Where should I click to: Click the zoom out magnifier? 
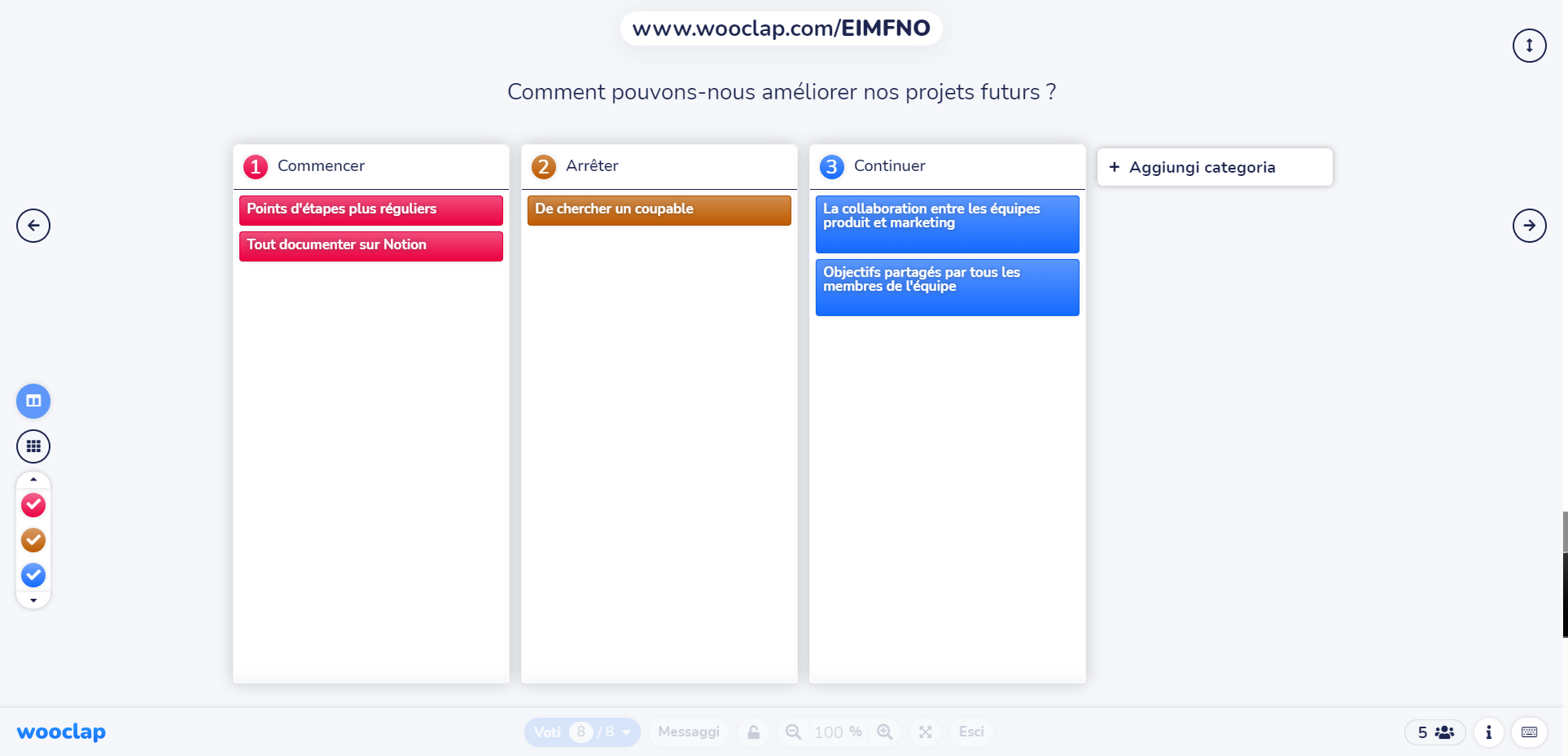793,732
